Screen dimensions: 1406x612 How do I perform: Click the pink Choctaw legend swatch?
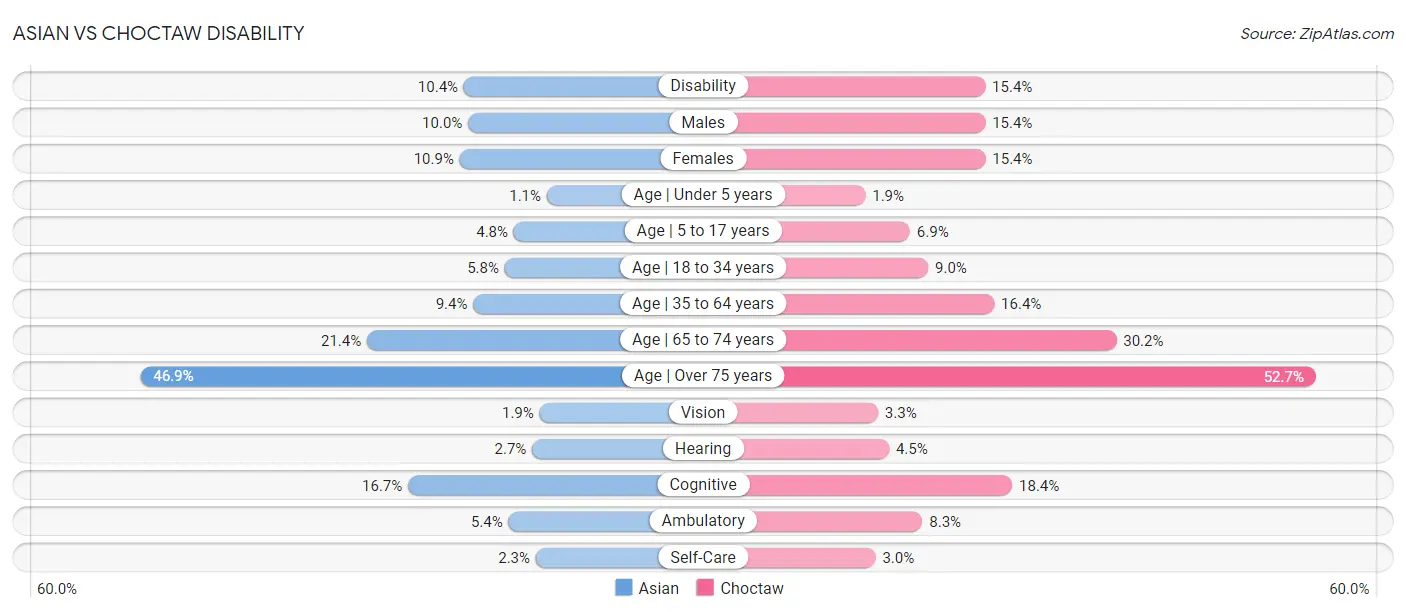pos(706,588)
